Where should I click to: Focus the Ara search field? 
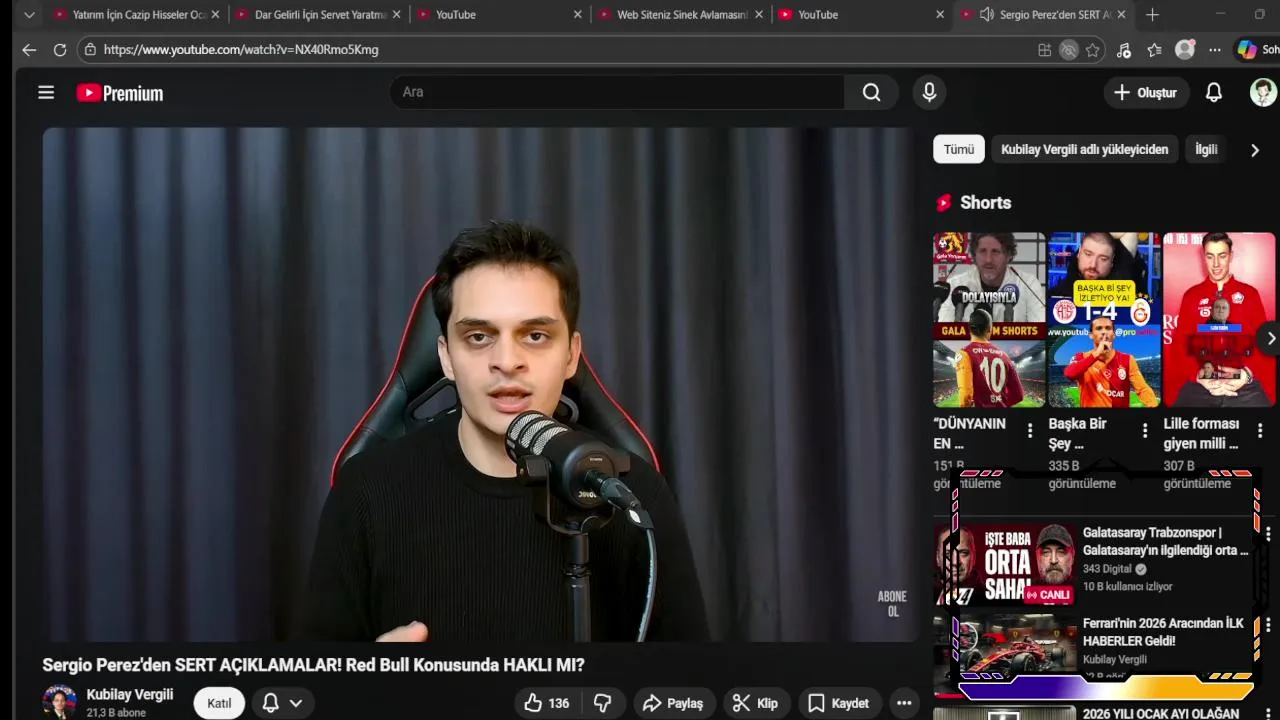click(x=618, y=92)
